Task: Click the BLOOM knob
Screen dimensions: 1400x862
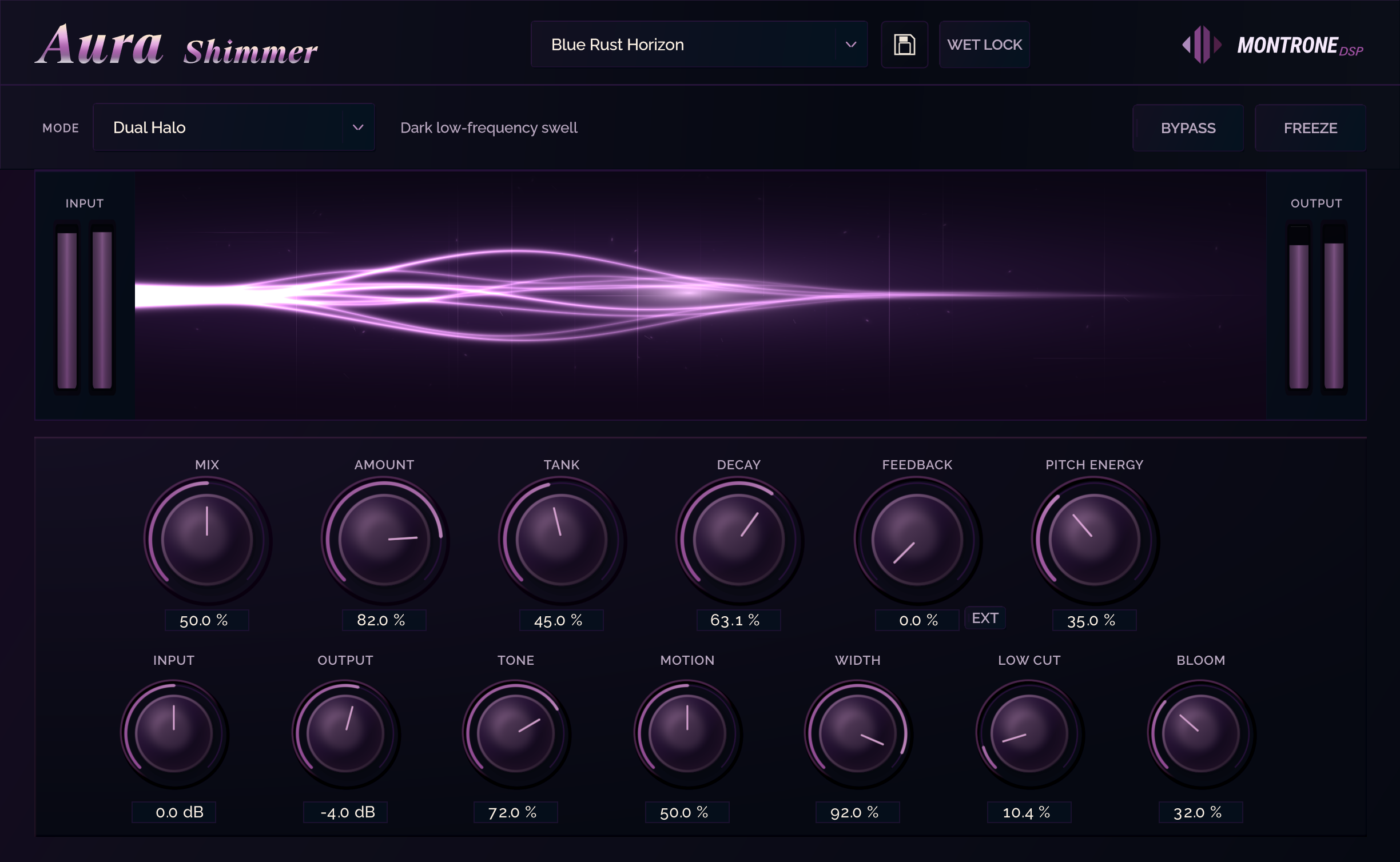Action: coord(1201,733)
